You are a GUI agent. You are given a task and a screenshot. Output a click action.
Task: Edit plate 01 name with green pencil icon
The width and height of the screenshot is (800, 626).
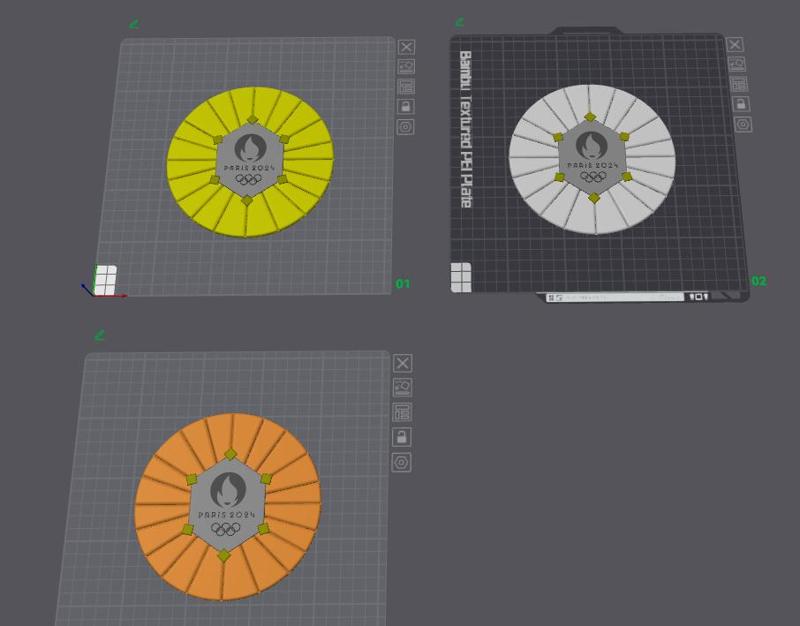pos(134,23)
